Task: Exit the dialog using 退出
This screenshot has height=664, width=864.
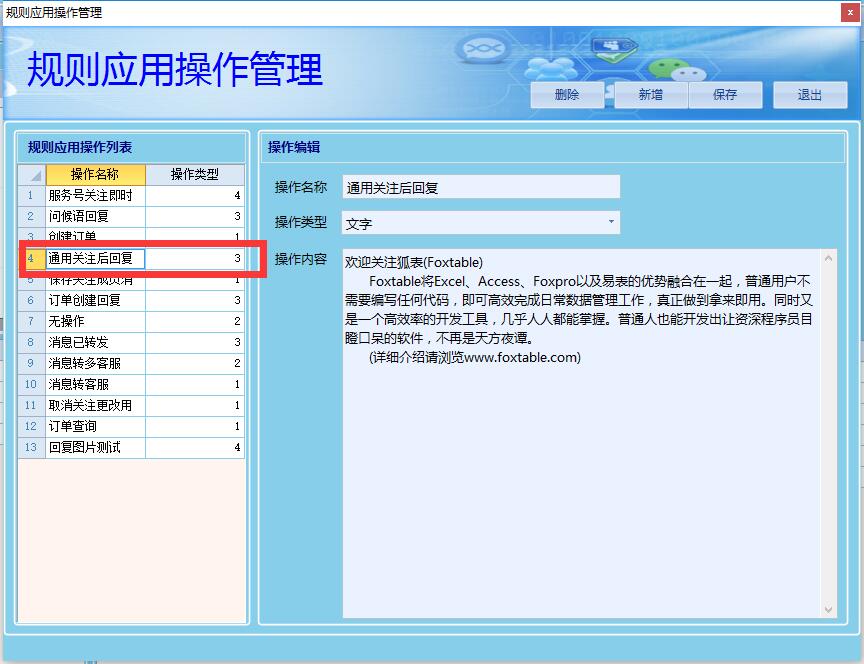Action: tap(810, 95)
